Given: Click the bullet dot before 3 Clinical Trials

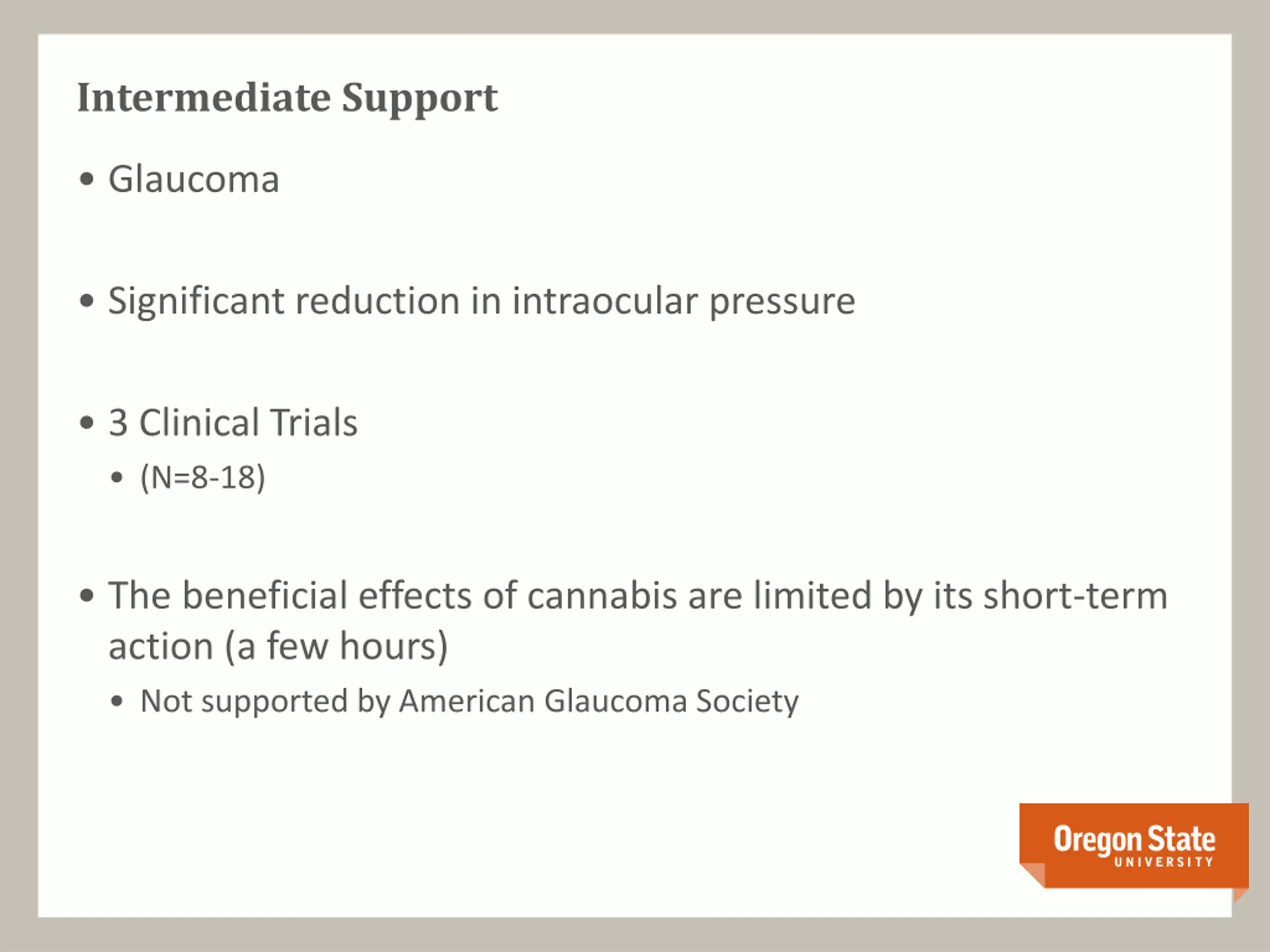Looking at the screenshot, I should 87,423.
